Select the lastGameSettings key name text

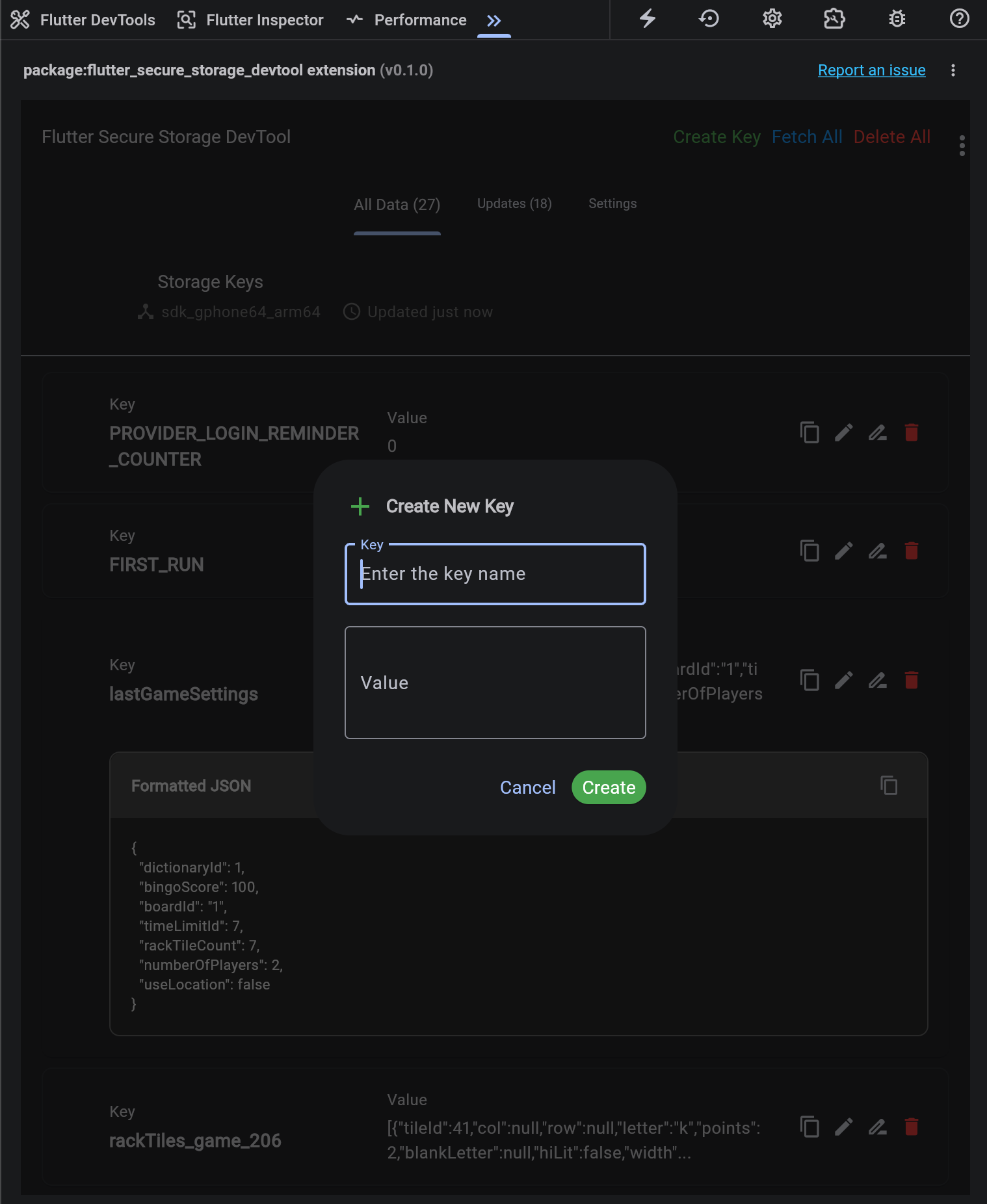pyautogui.click(x=183, y=694)
